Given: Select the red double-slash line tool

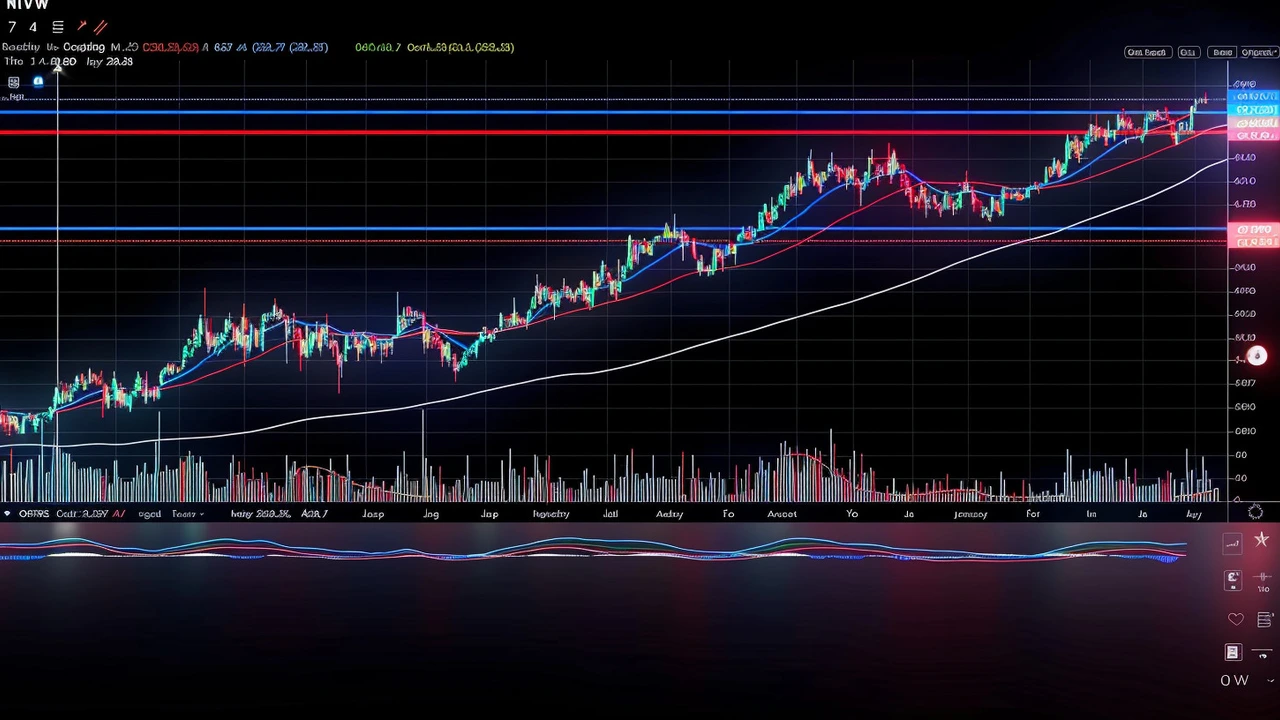Looking at the screenshot, I should point(100,27).
